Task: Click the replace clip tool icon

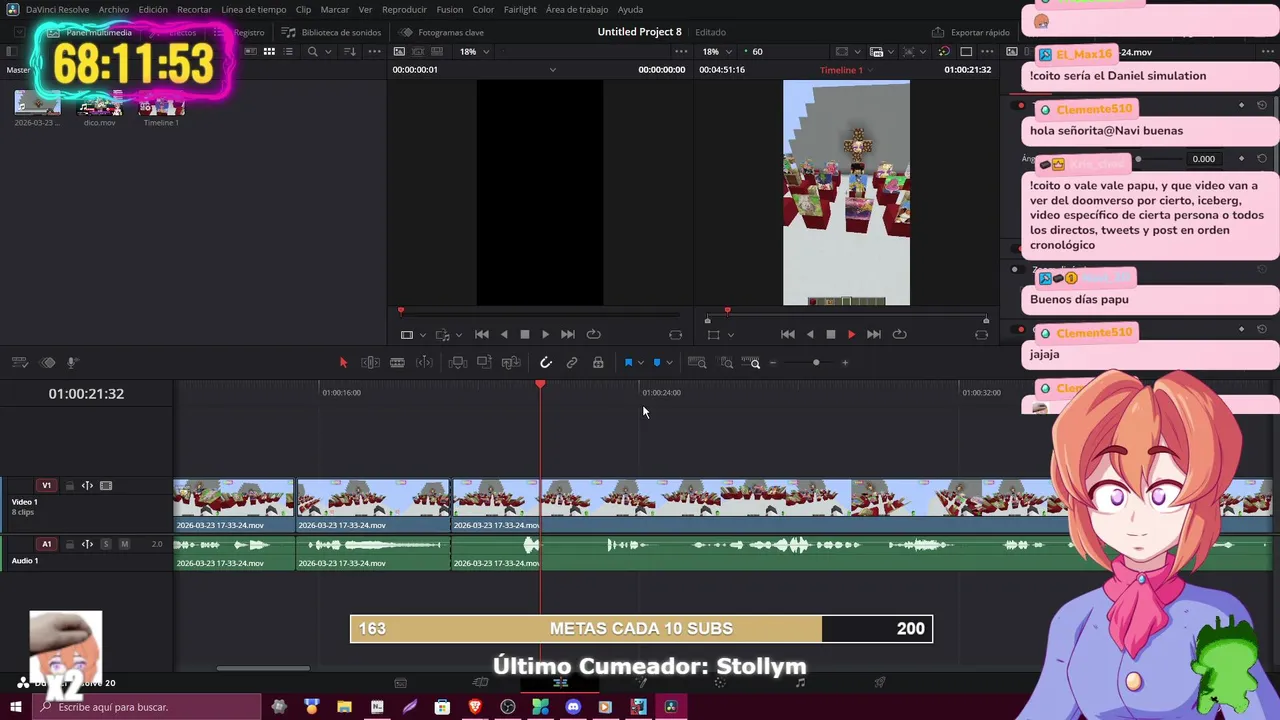Action: [x=511, y=363]
